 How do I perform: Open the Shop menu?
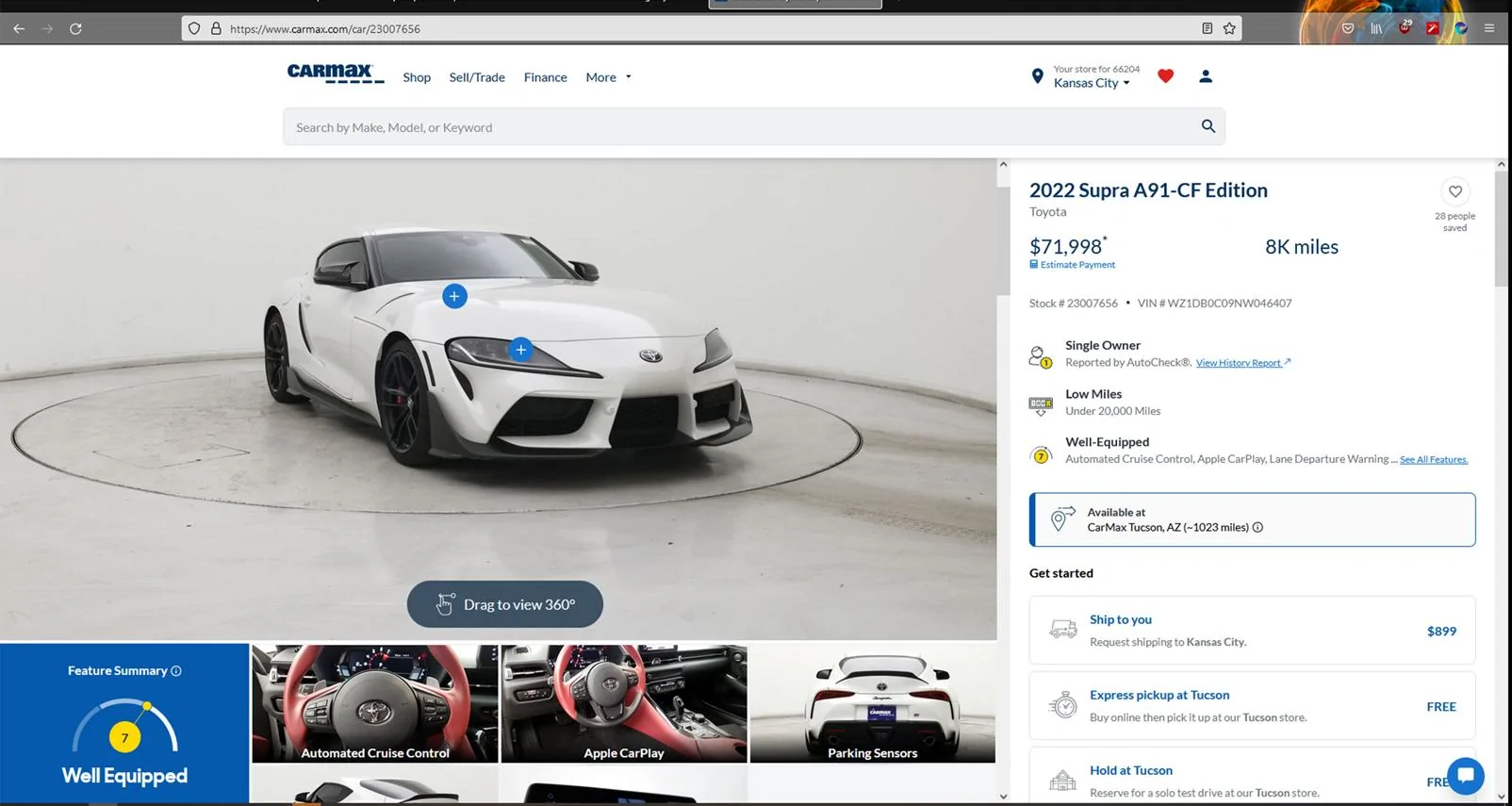pyautogui.click(x=417, y=77)
